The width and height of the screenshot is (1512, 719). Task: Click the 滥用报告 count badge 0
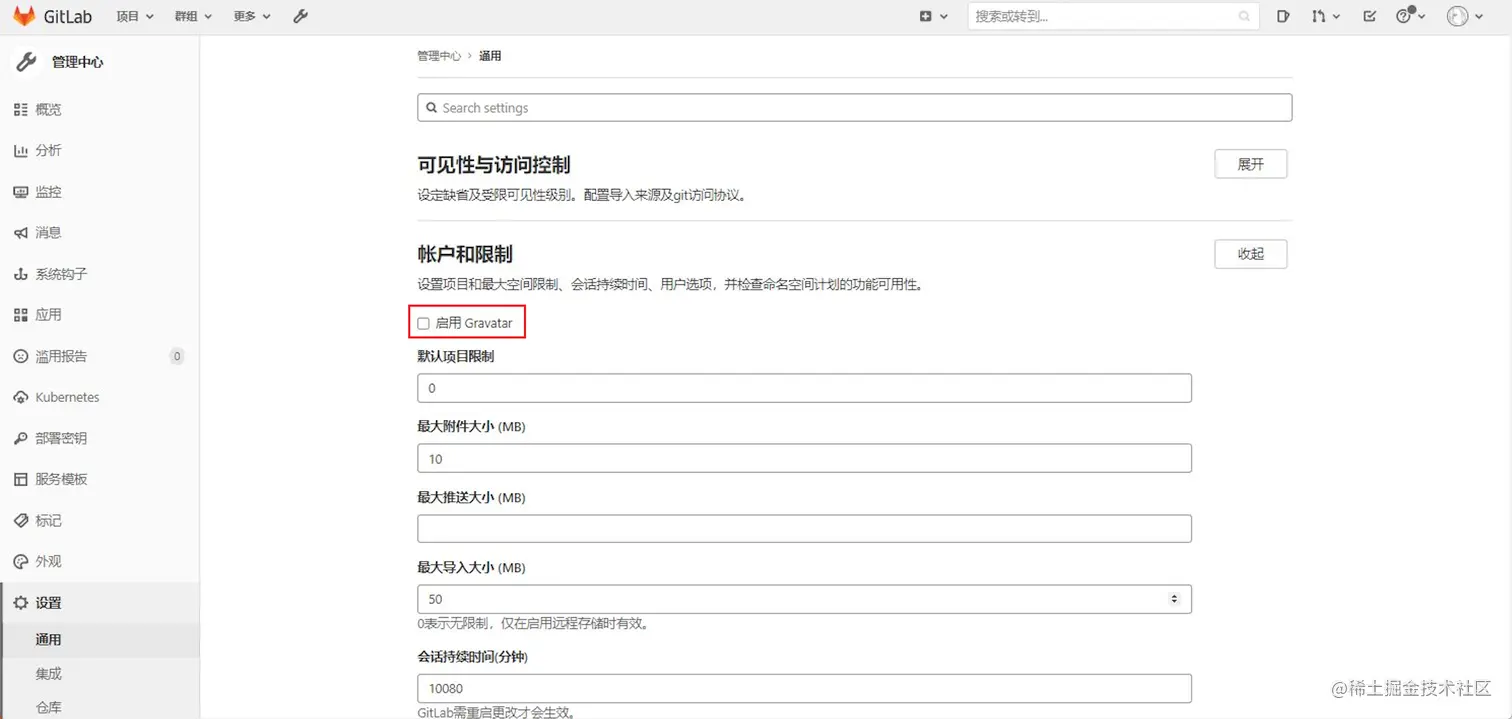177,356
